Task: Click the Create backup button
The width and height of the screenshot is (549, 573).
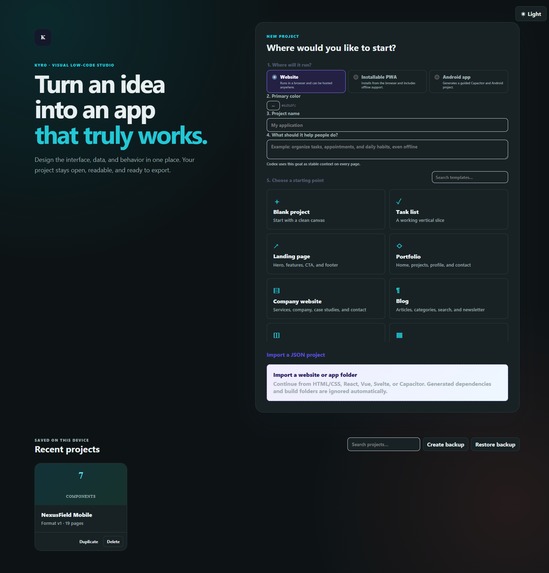Action: pyautogui.click(x=446, y=444)
